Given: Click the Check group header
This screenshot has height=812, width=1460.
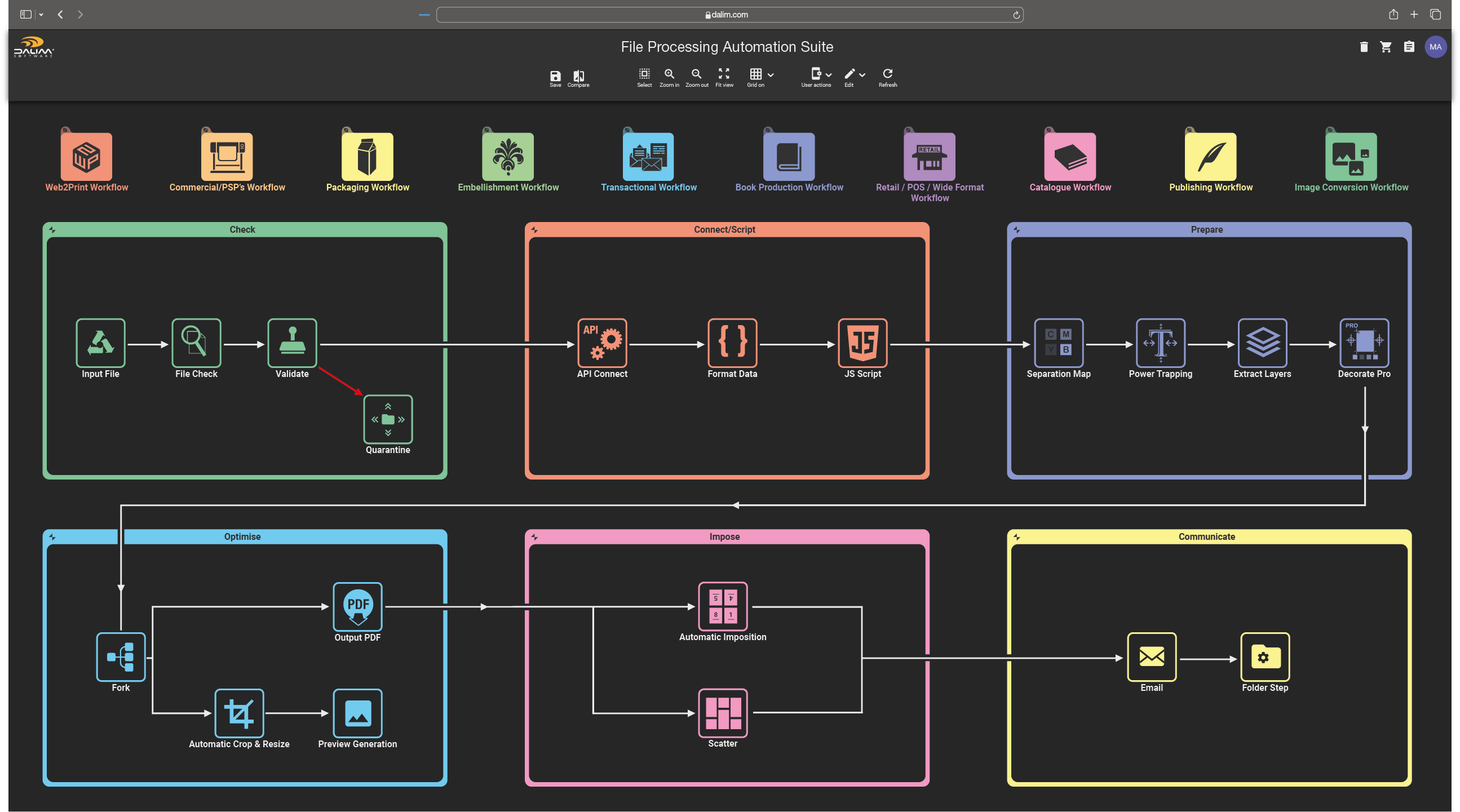Looking at the screenshot, I should coord(244,229).
